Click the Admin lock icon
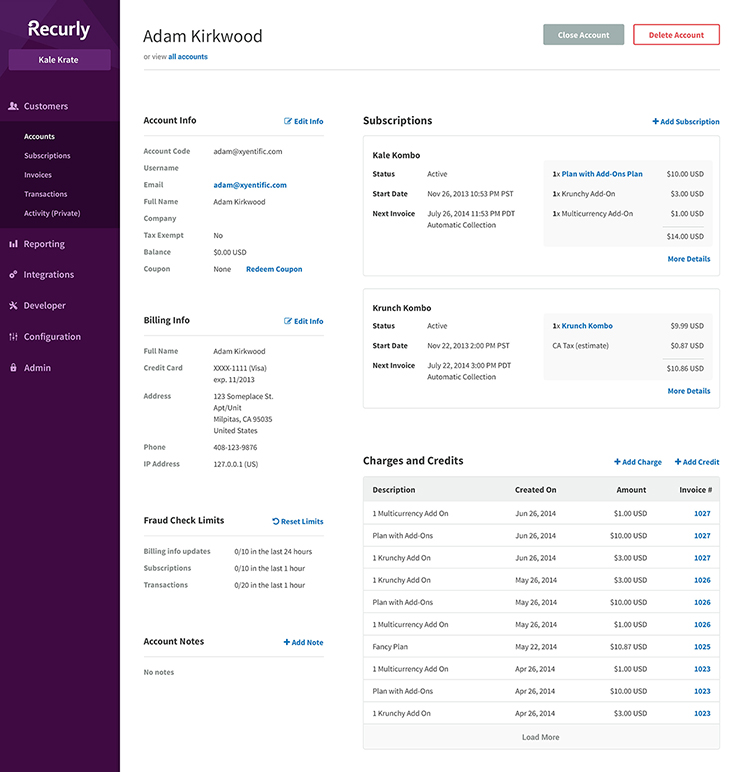The width and height of the screenshot is (744, 772). pos(14,368)
